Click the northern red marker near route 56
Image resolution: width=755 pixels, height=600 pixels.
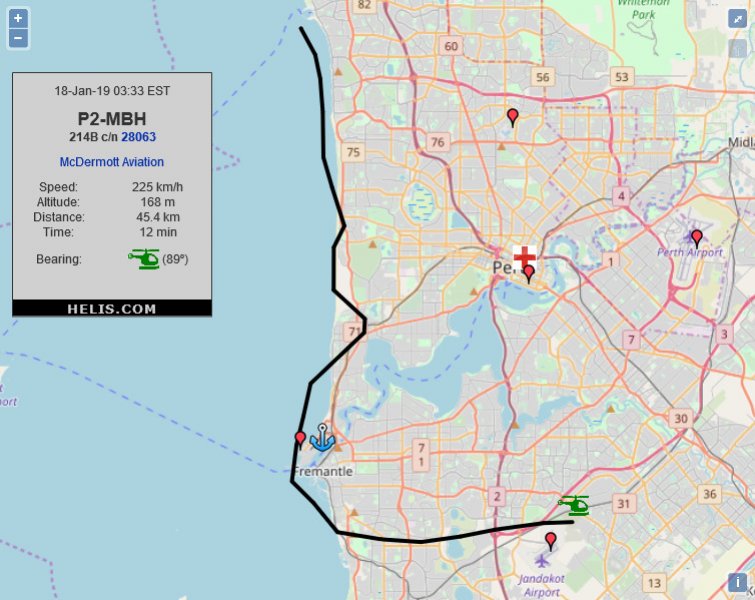tap(513, 117)
